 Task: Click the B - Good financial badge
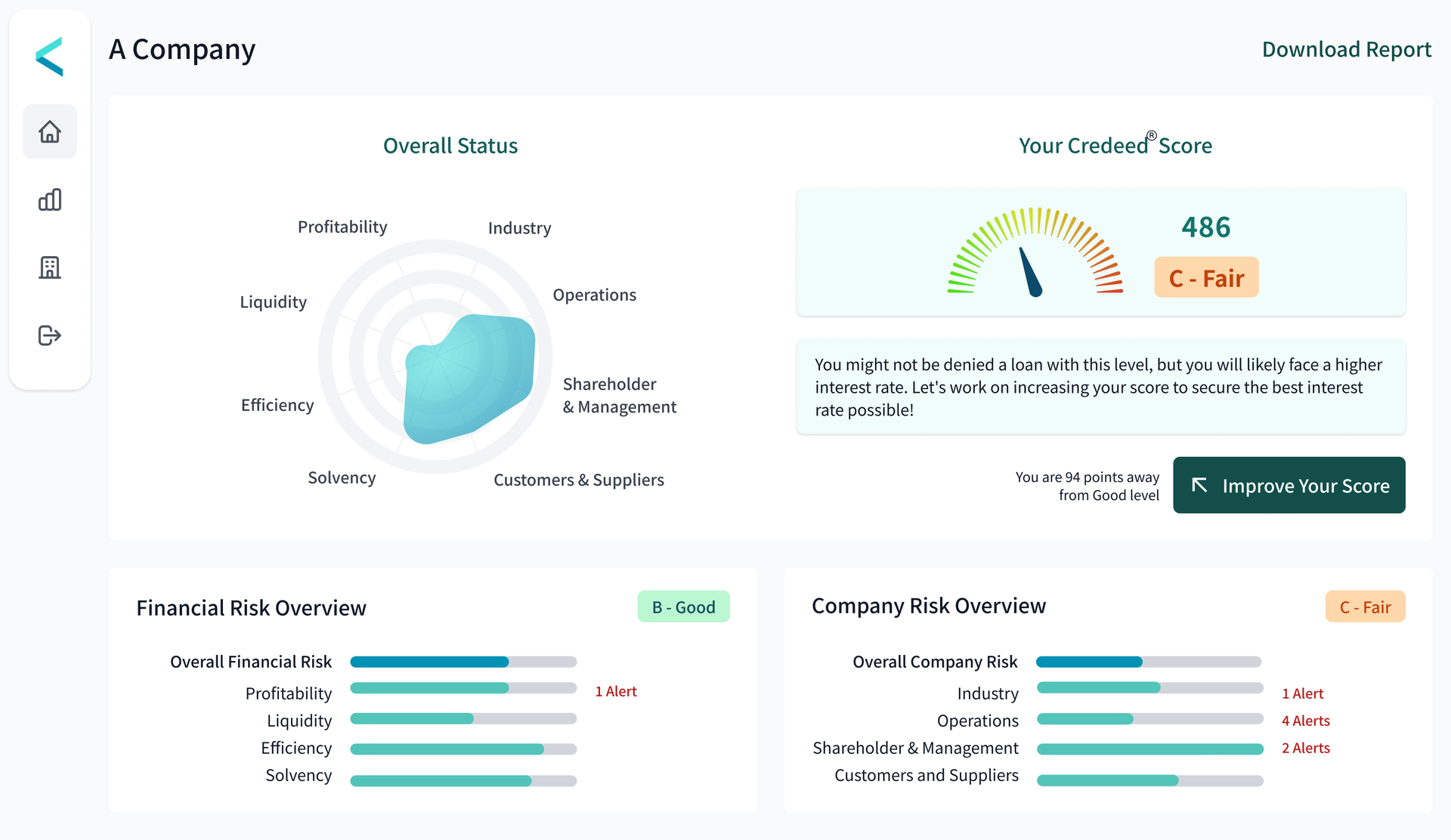[x=683, y=607]
